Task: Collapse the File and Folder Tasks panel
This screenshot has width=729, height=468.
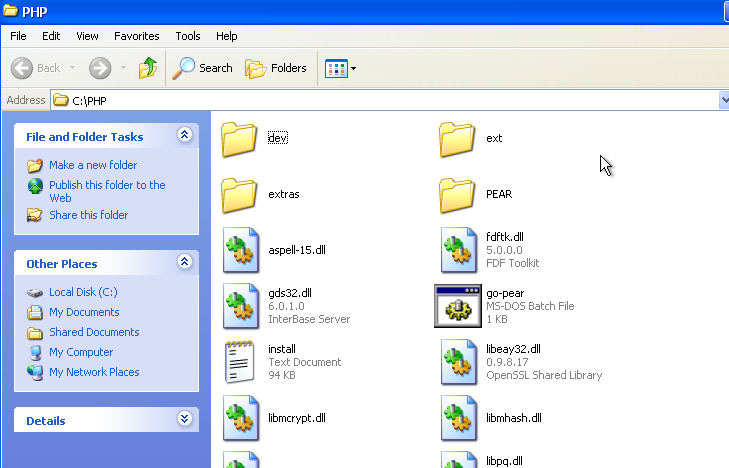Action: [184, 135]
